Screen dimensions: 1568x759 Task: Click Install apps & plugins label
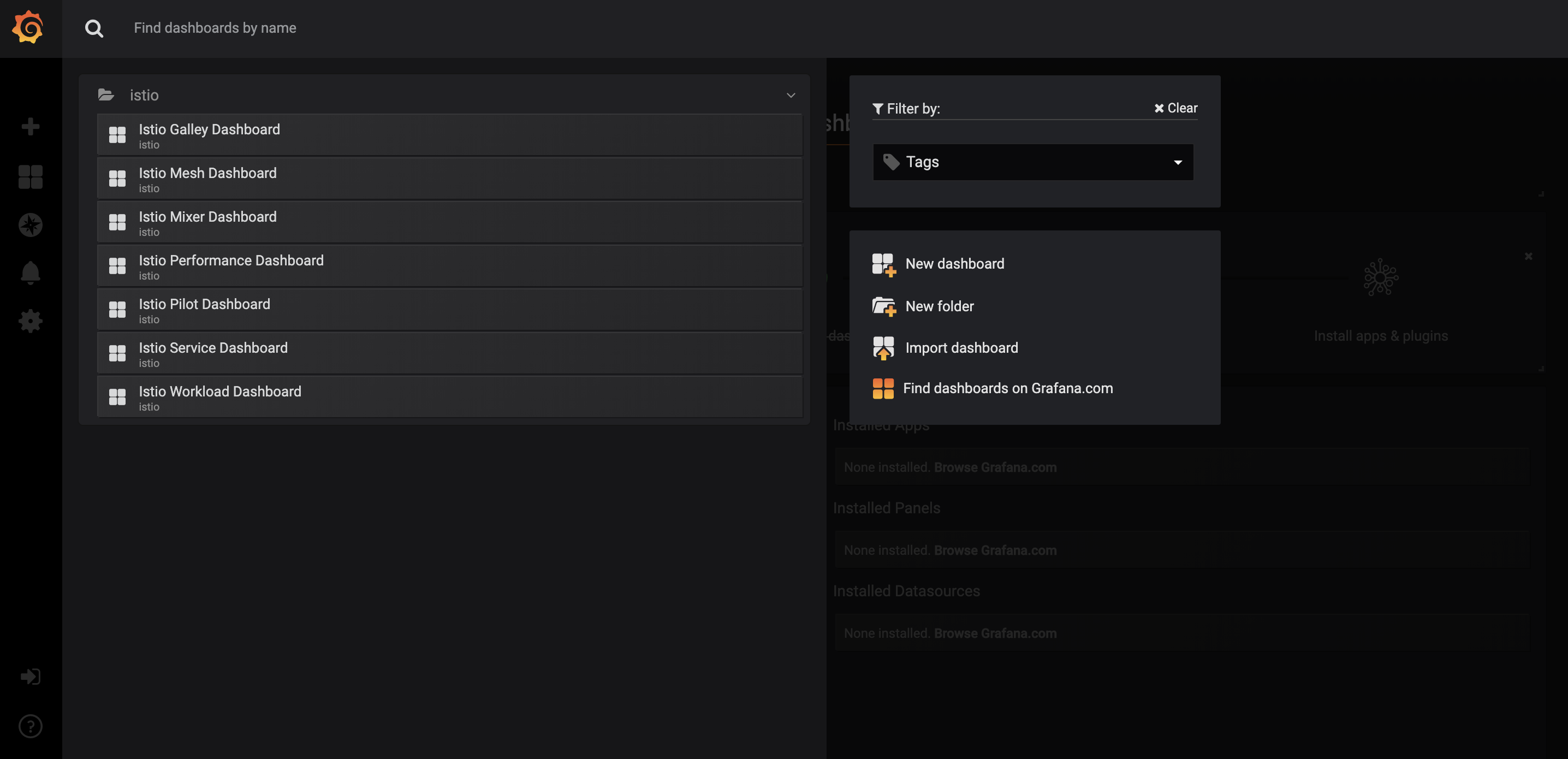coord(1381,335)
